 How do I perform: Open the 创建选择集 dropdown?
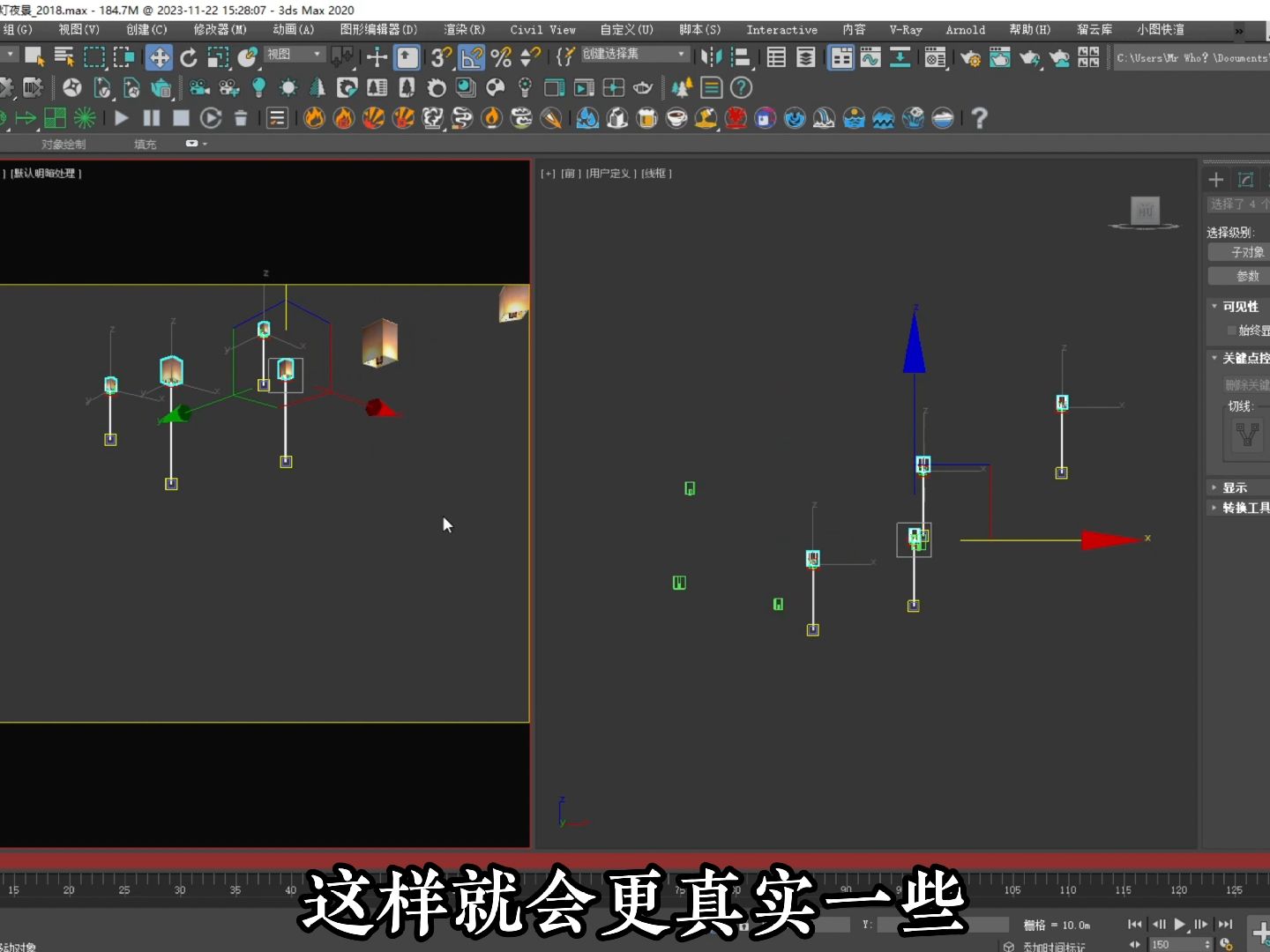pos(679,54)
